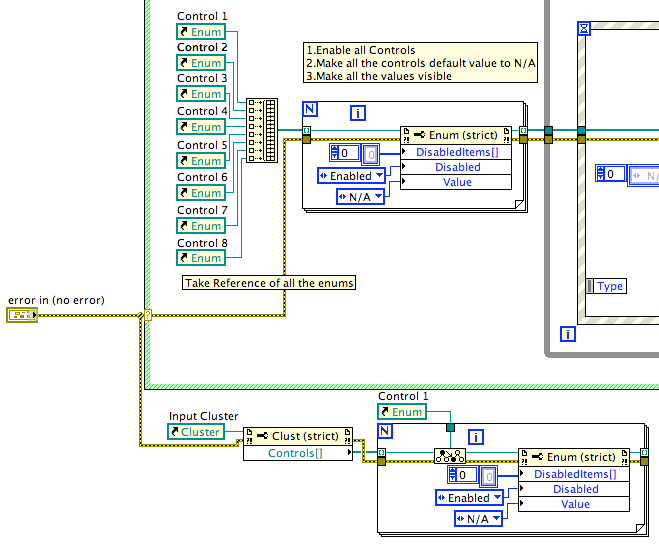Select the upper DisabledItems[] property row

pos(456,152)
